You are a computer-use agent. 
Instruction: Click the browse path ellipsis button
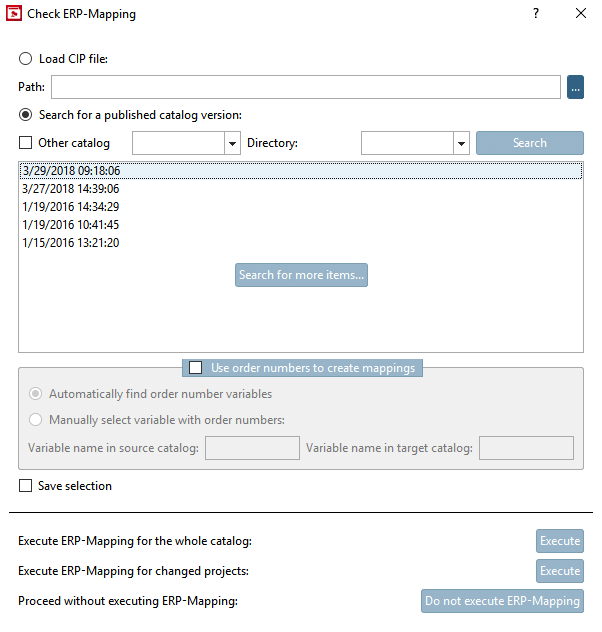[x=575, y=87]
